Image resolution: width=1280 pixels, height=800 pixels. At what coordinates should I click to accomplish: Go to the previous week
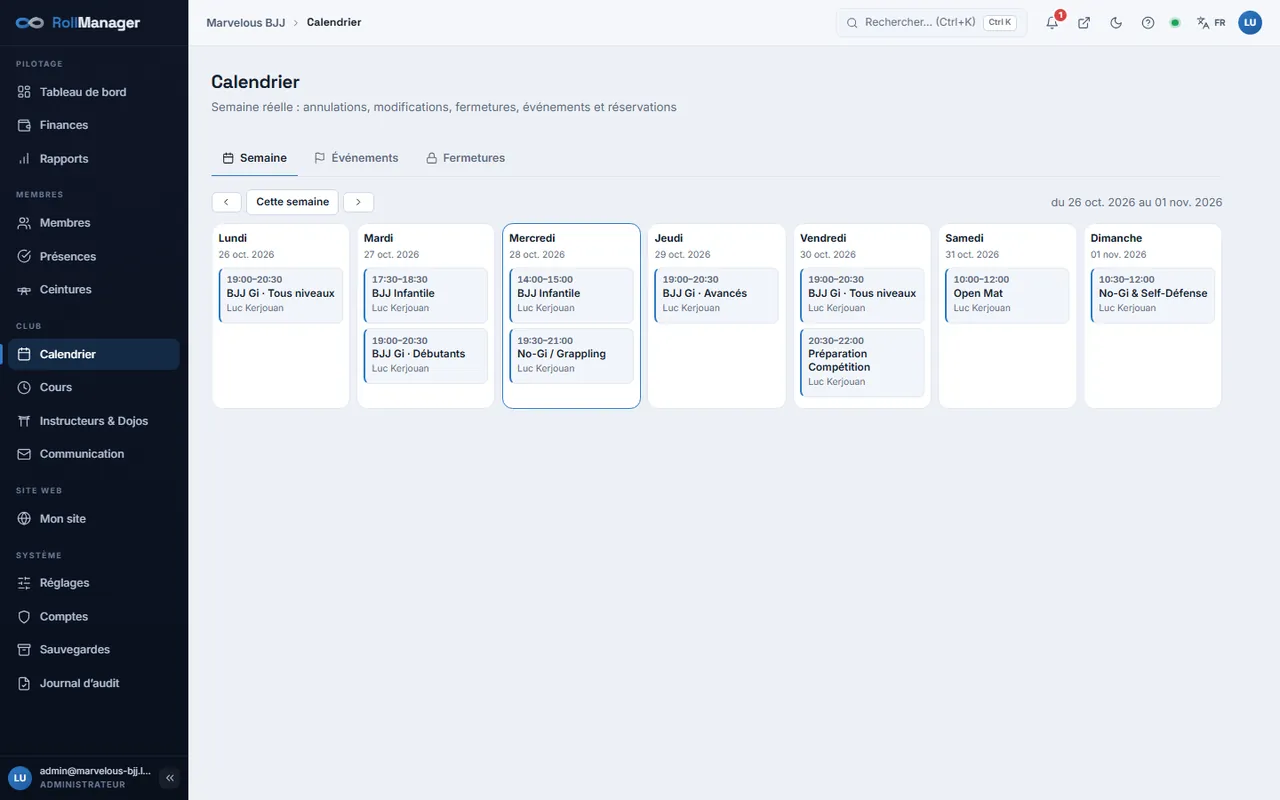pyautogui.click(x=226, y=202)
